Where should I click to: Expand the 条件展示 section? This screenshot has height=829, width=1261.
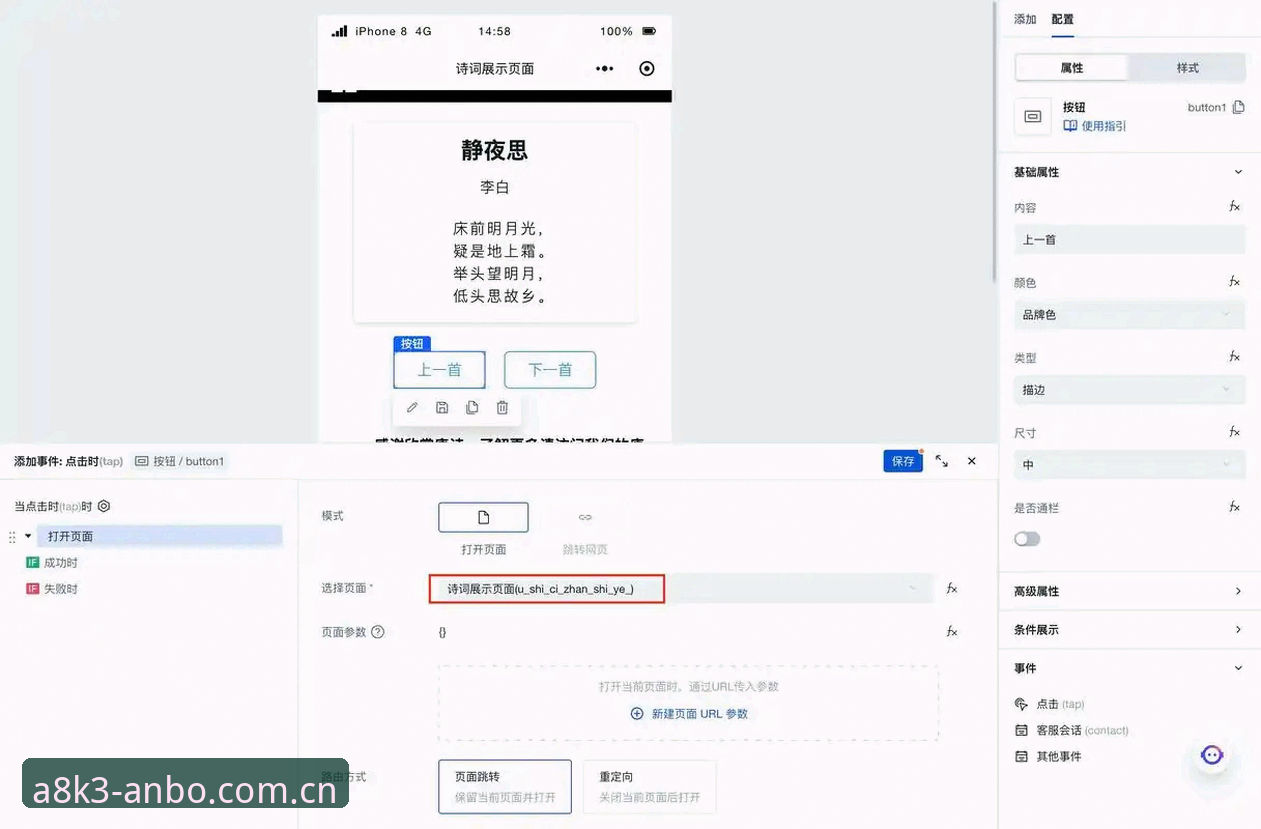pyautogui.click(x=1238, y=629)
